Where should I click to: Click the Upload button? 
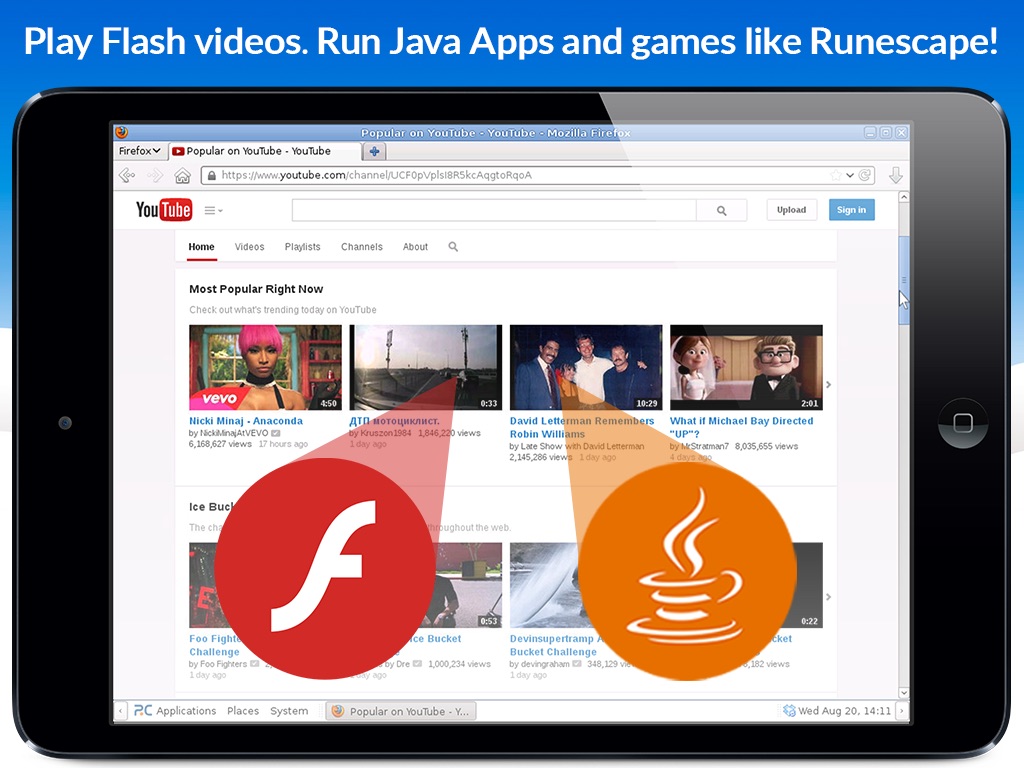click(x=792, y=210)
